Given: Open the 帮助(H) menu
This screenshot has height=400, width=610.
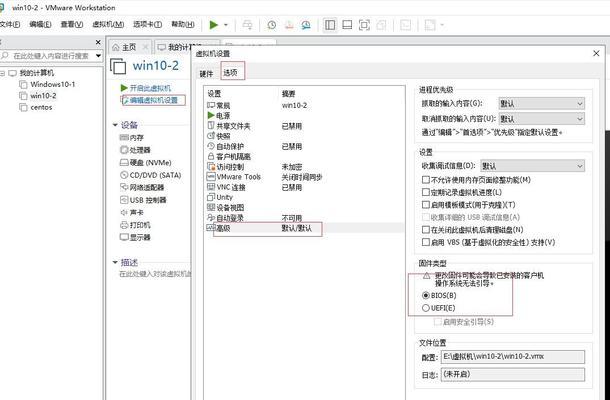Looking at the screenshot, I should [x=183, y=25].
